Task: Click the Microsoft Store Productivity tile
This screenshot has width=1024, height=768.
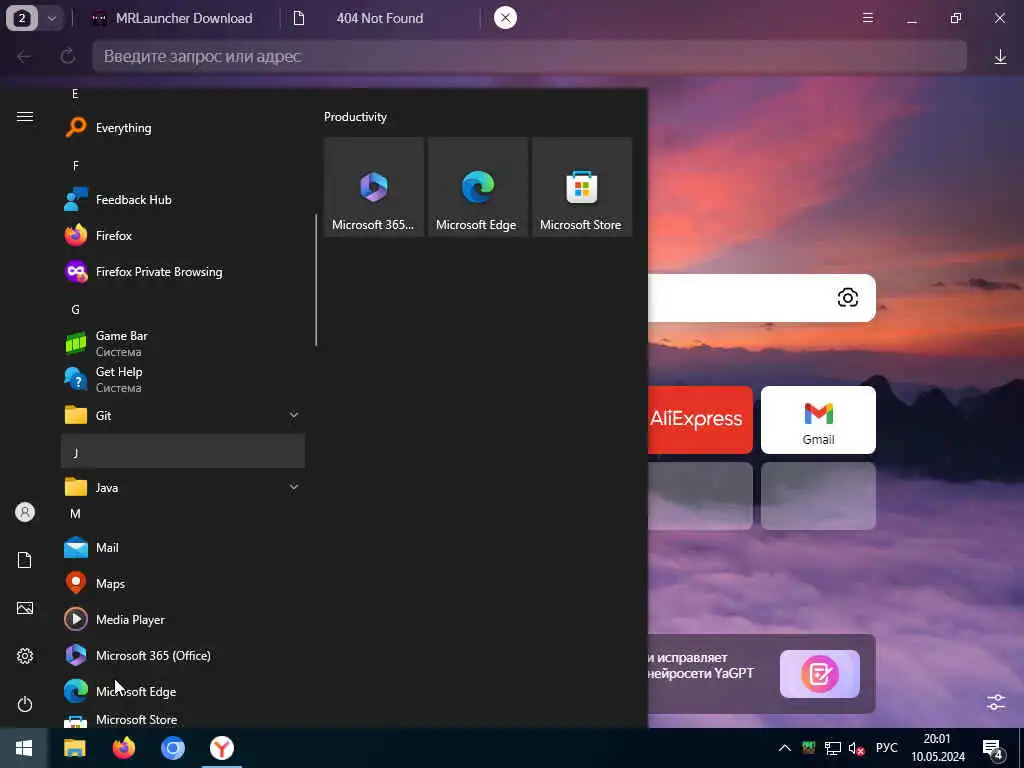Action: pos(581,187)
